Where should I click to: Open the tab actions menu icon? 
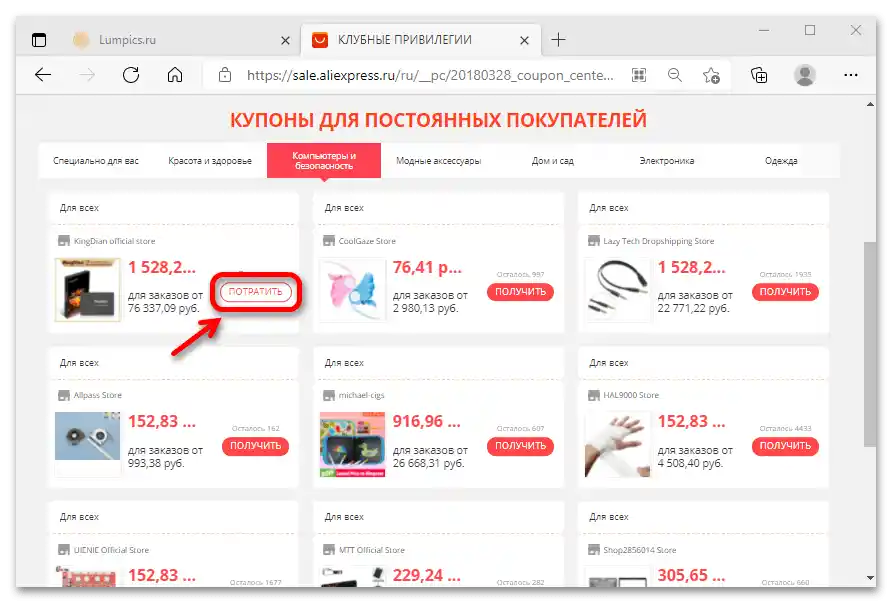click(39, 40)
